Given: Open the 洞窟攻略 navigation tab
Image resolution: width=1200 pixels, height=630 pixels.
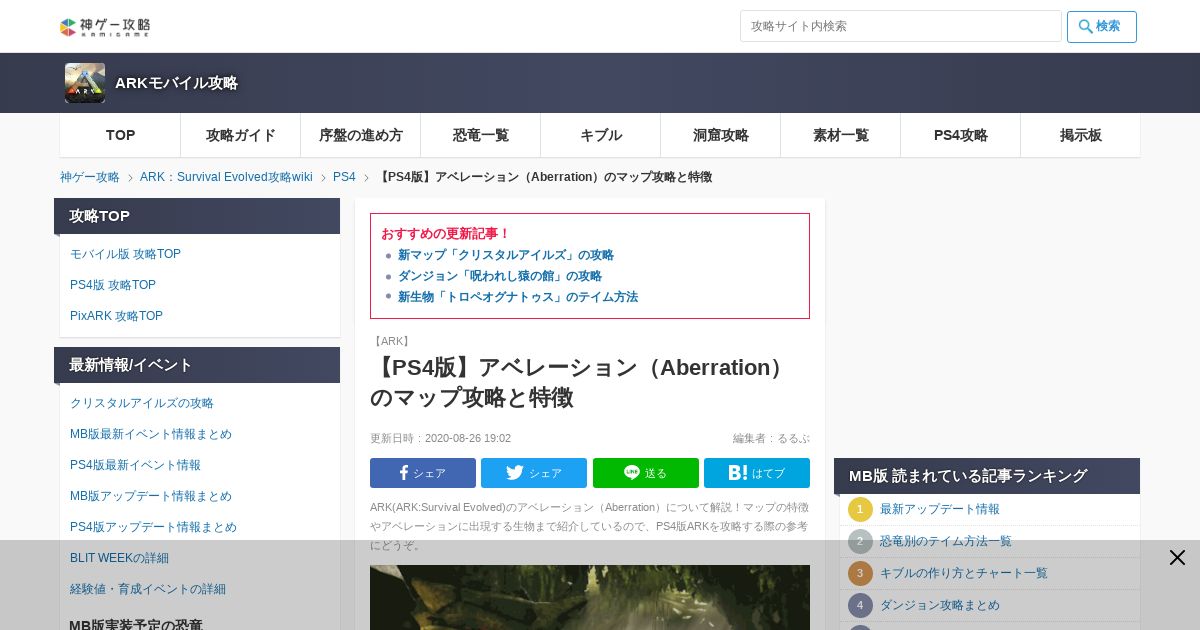Looking at the screenshot, I should point(721,135).
